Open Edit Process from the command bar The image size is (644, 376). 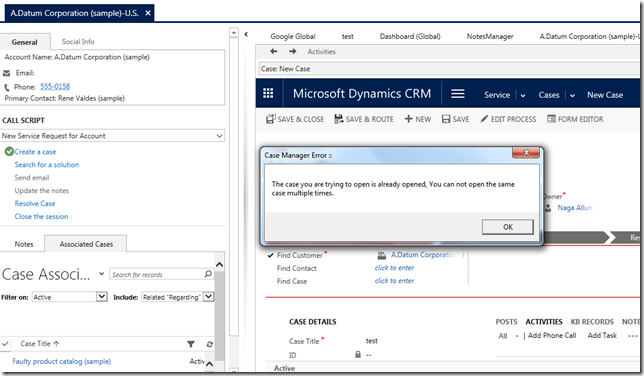tap(508, 119)
